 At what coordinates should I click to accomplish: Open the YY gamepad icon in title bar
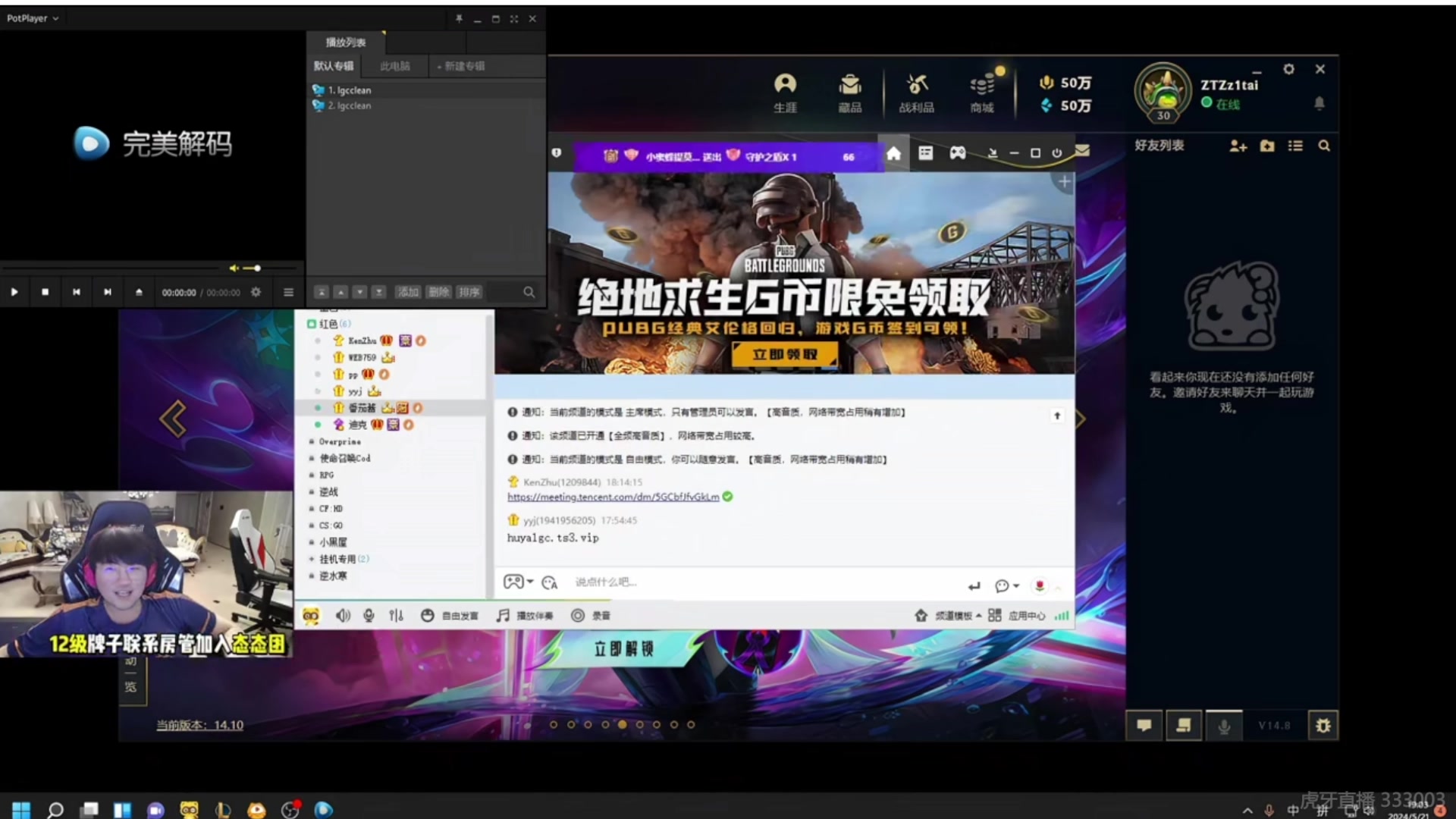(958, 153)
